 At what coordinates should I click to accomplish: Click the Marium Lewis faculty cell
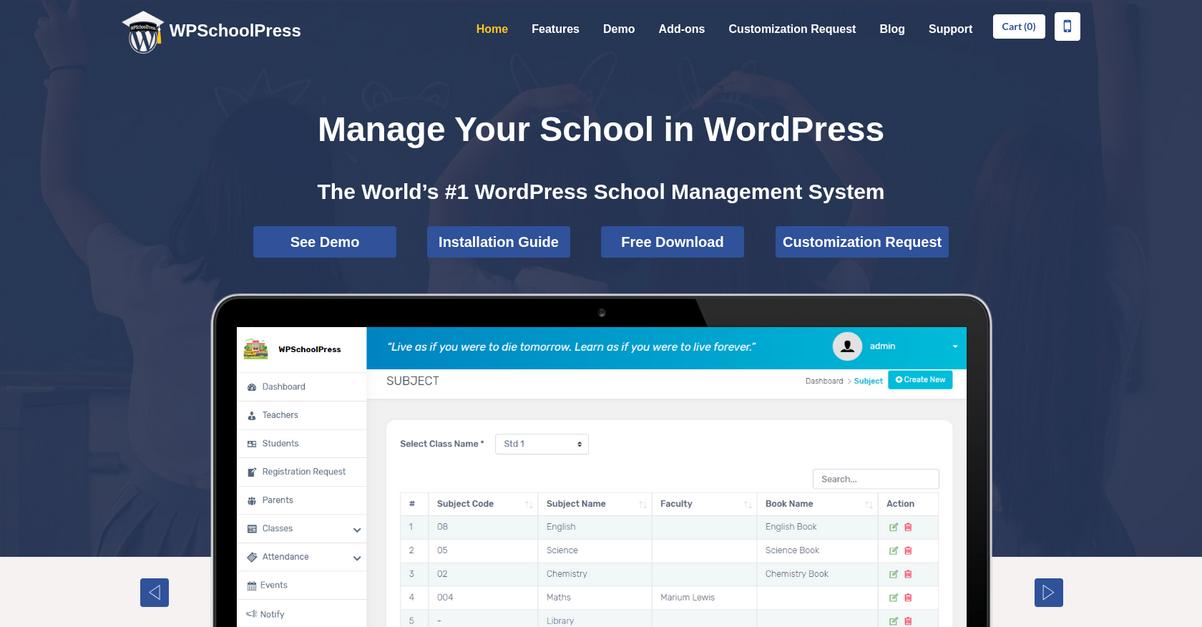[704, 597]
